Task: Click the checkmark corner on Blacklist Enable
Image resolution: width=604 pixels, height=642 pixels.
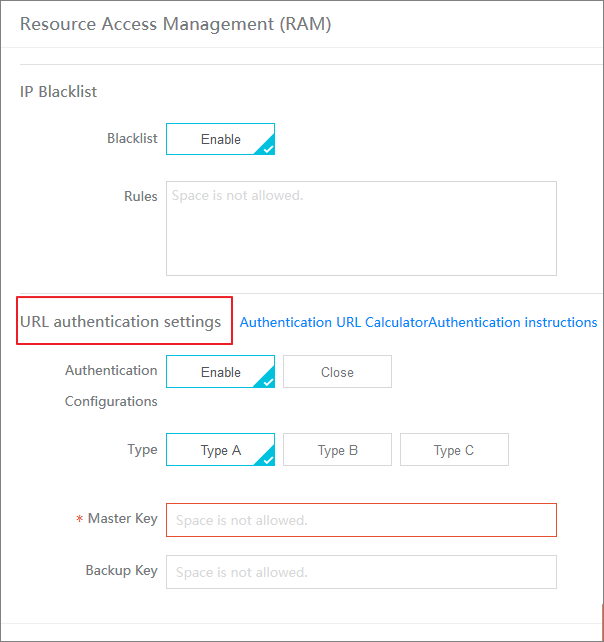Action: click(x=267, y=147)
